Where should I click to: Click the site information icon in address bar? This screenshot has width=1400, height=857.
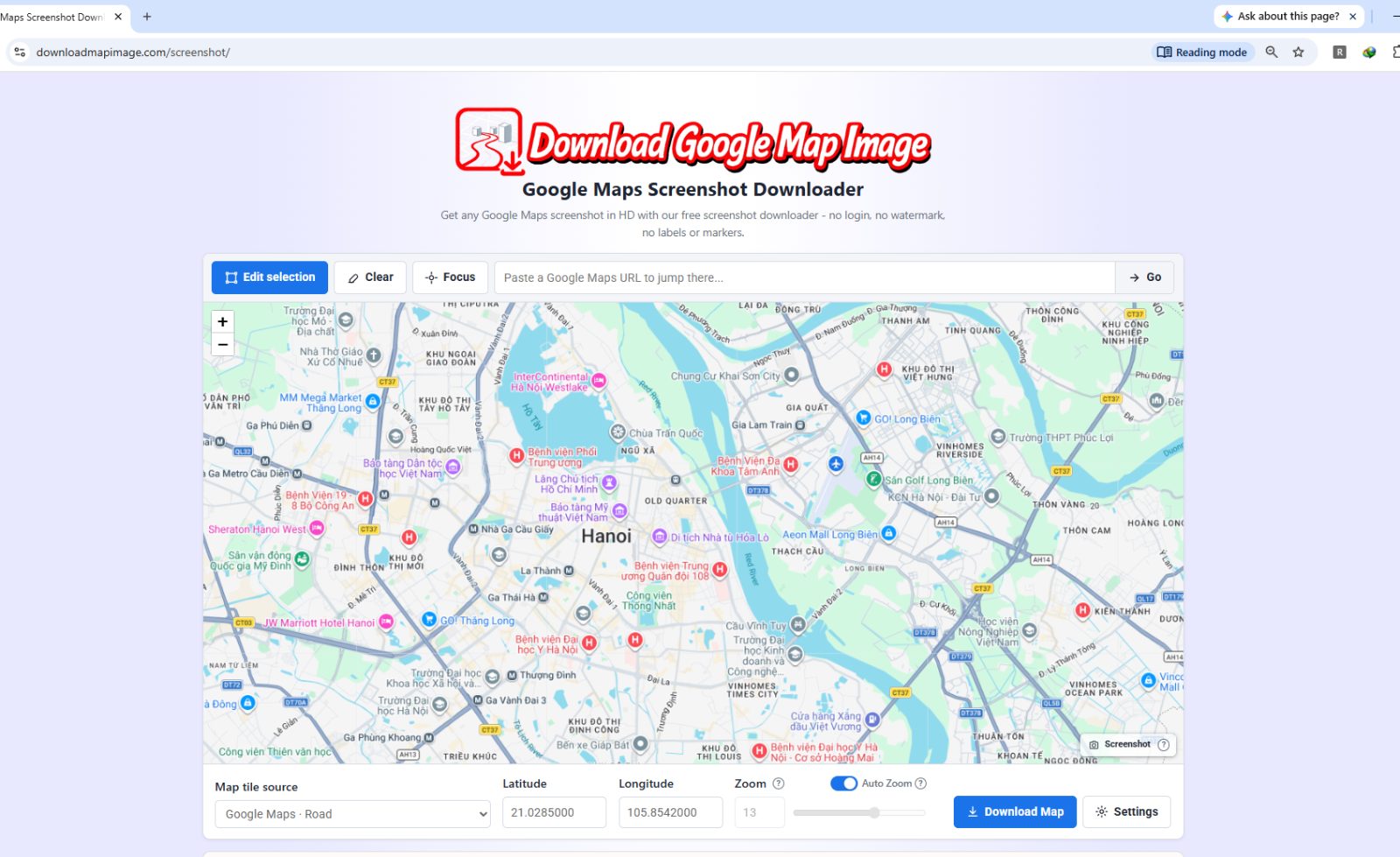pyautogui.click(x=19, y=53)
